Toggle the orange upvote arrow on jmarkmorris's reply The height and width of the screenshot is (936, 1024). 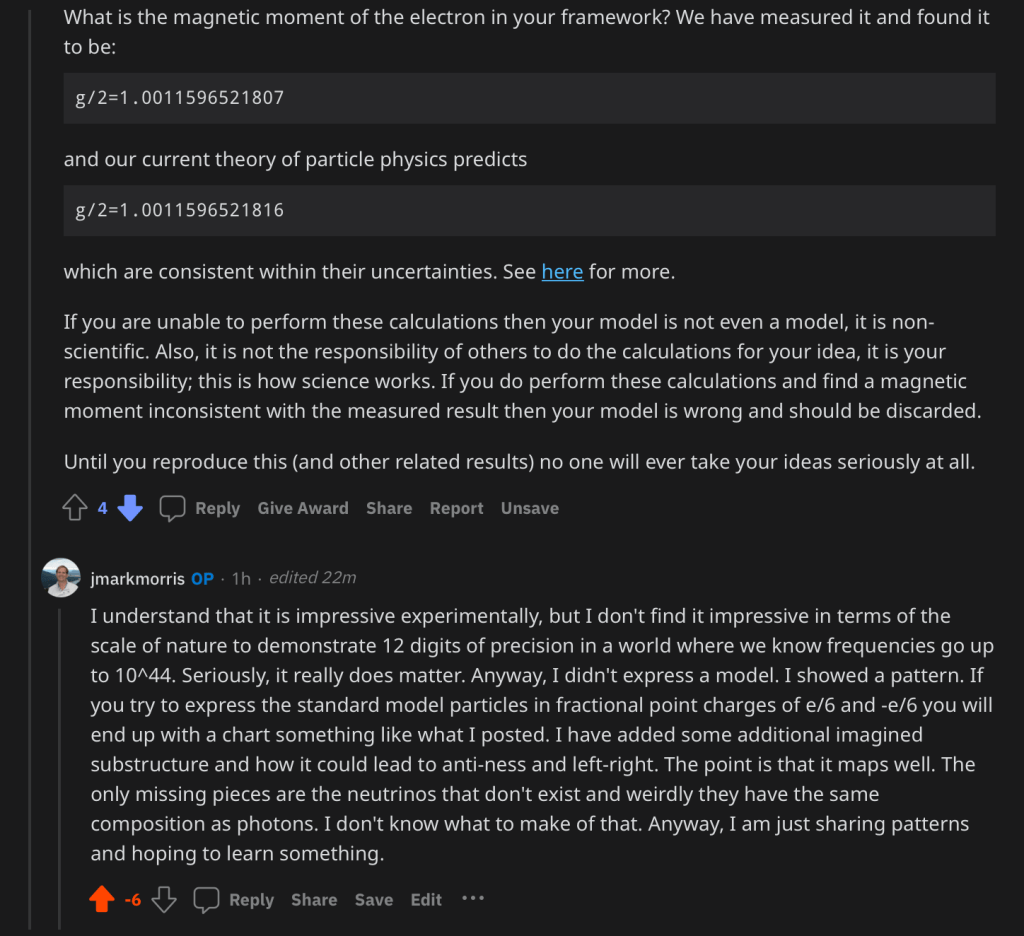click(x=102, y=899)
